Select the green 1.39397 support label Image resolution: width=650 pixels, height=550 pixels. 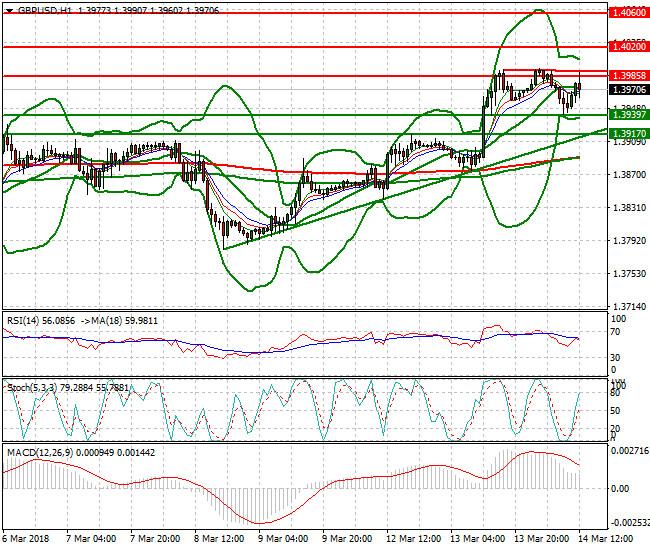pos(629,115)
